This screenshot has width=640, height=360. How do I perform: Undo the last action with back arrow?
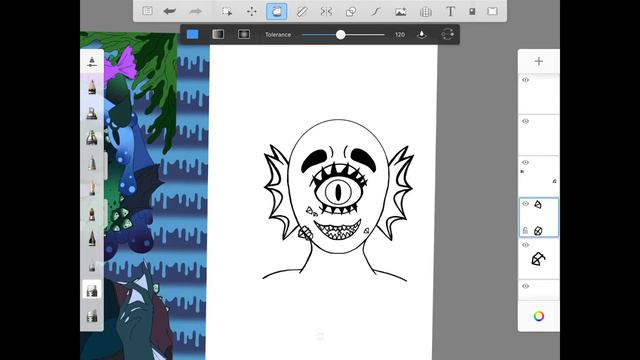click(170, 11)
